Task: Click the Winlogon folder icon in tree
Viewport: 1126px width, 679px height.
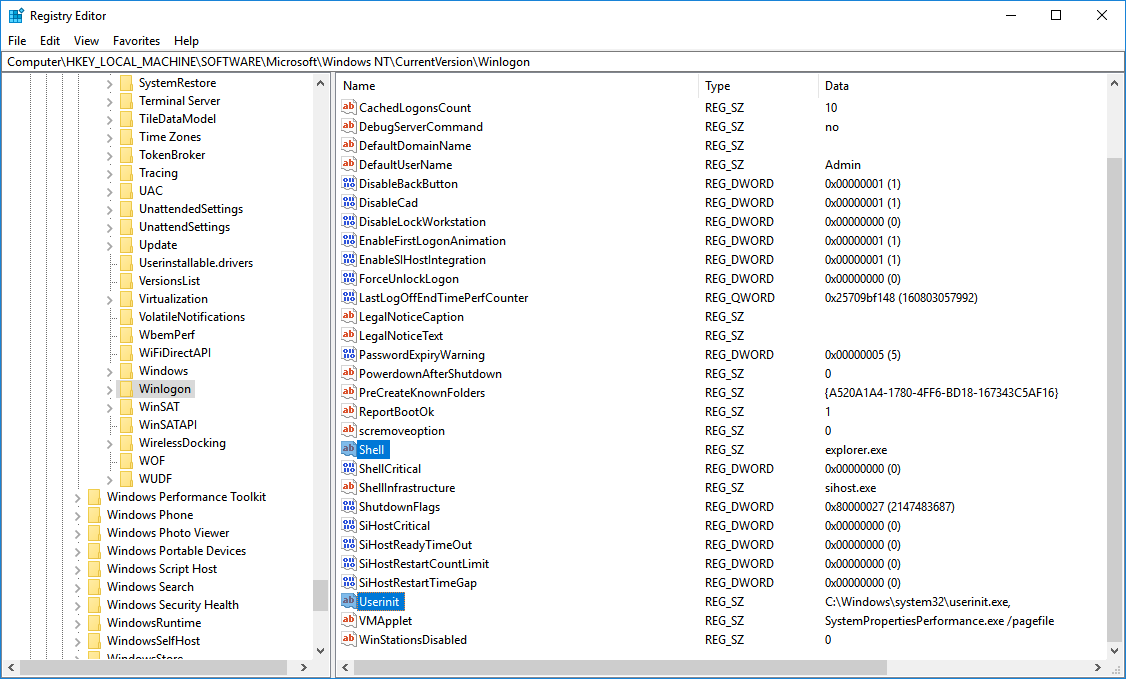Action: pos(126,389)
